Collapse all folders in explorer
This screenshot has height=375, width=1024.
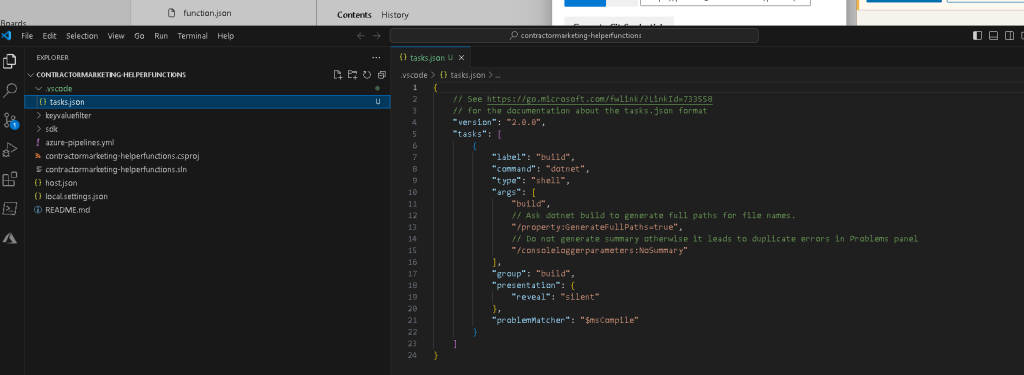click(381, 74)
